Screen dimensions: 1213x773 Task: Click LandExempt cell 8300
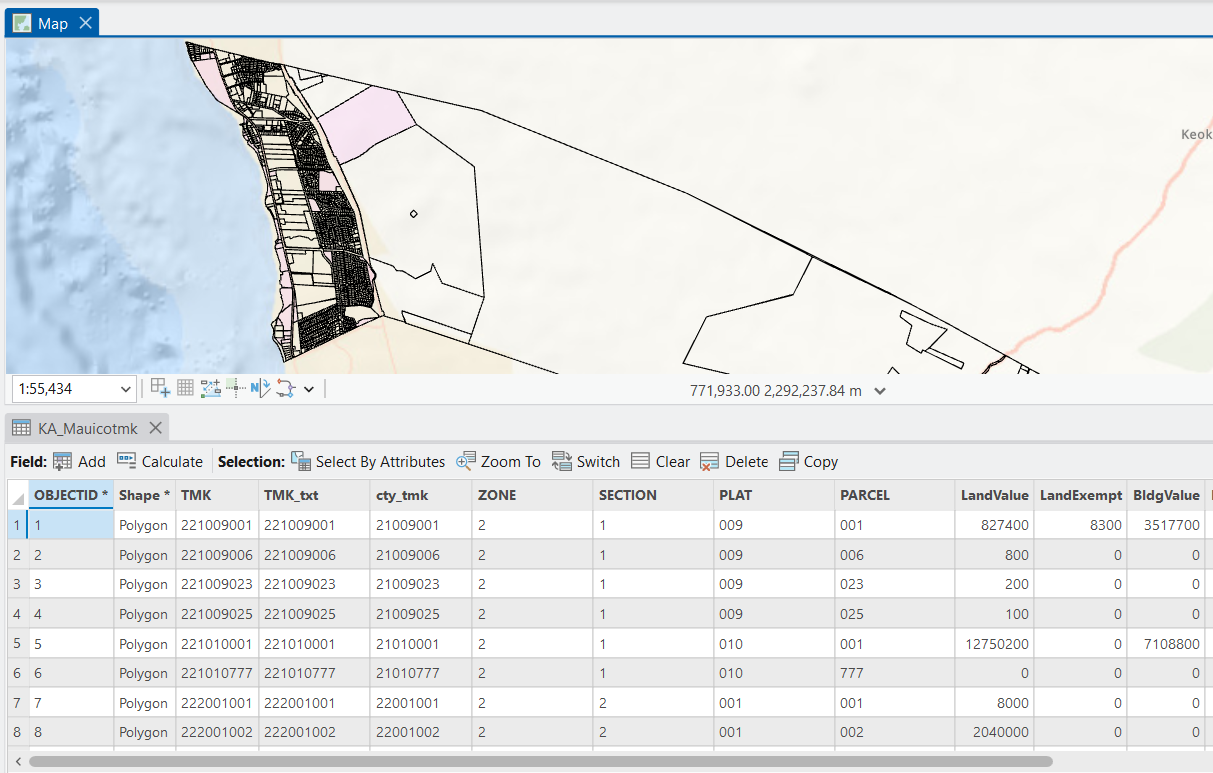point(1080,525)
